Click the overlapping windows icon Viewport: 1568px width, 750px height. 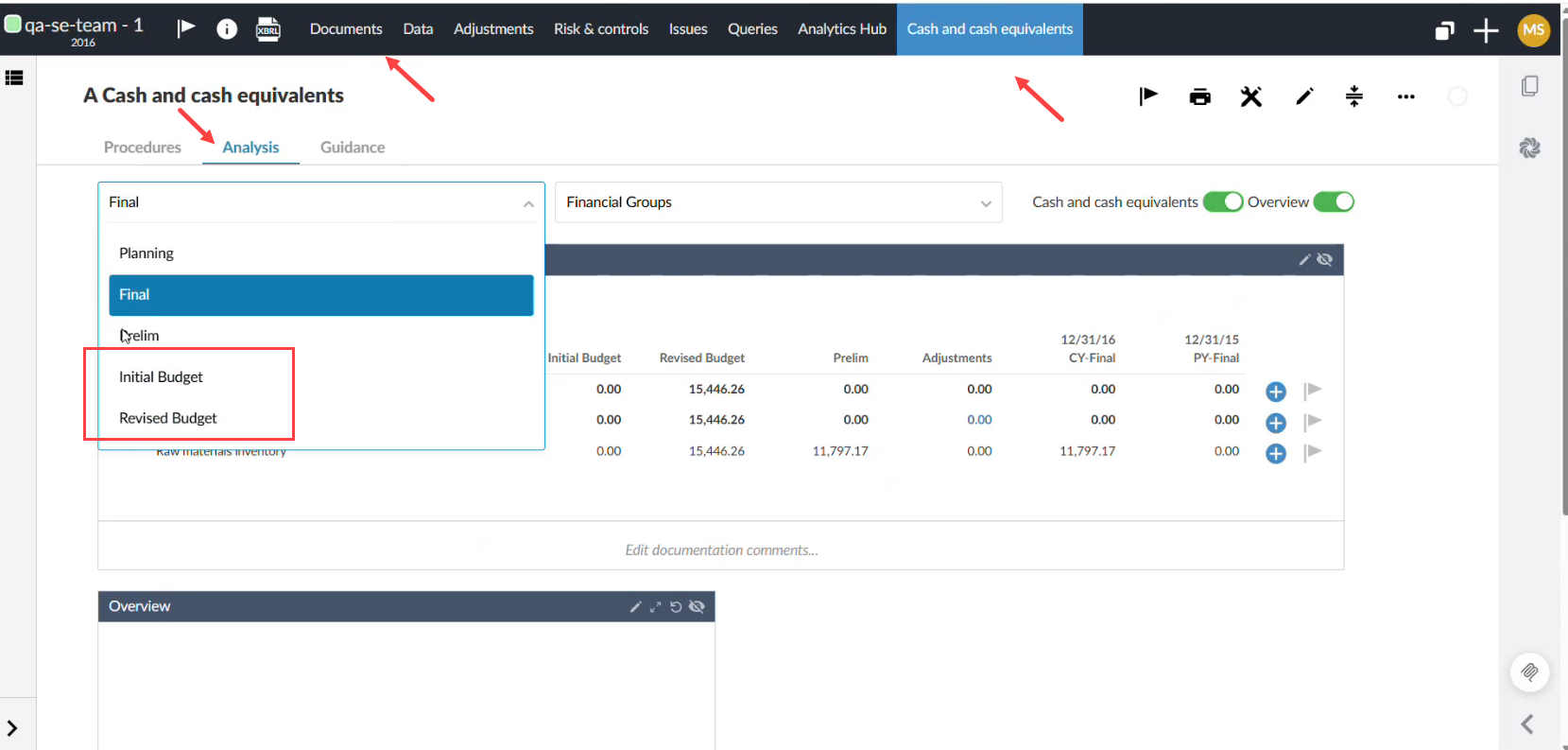pos(1444,30)
